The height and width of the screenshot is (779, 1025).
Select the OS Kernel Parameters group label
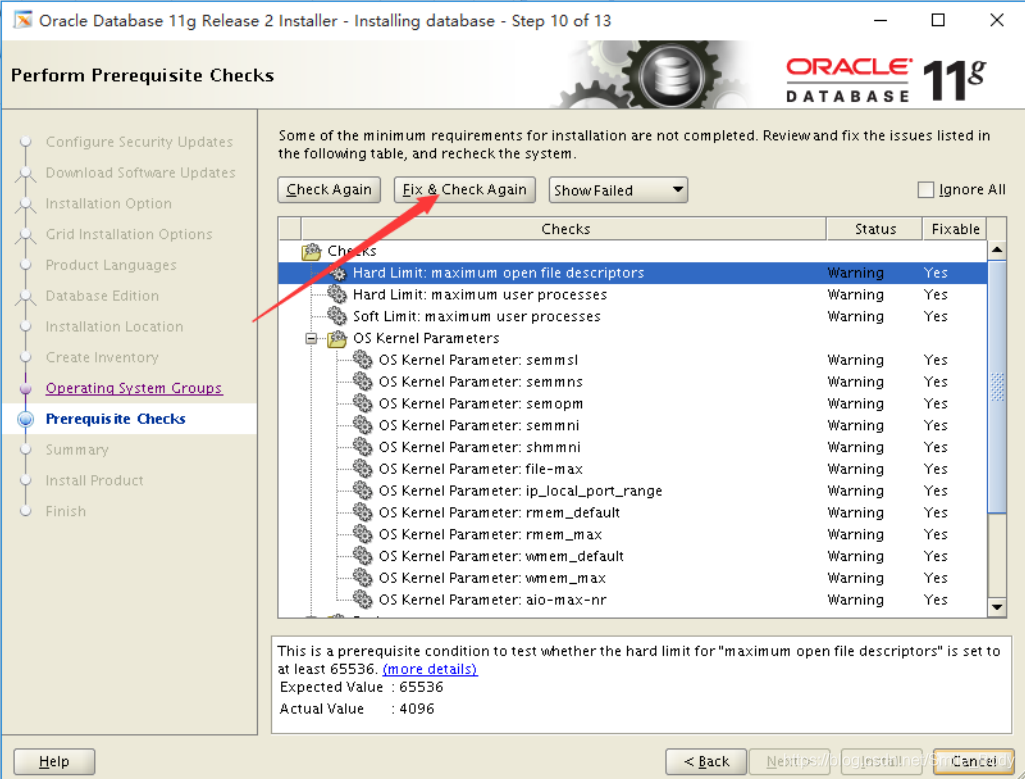click(x=426, y=339)
